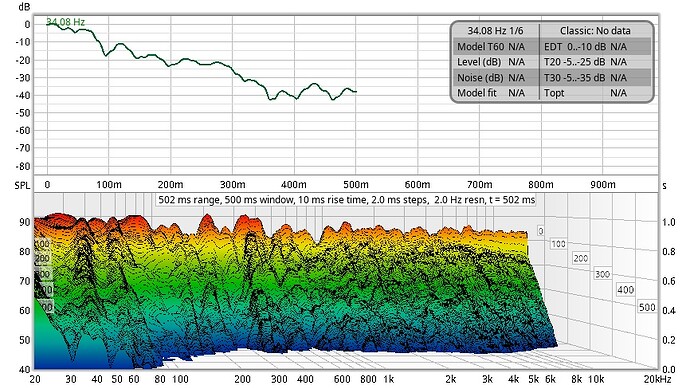Screen dimensions: 690x388
Task: Click the Level (dB) row in legend
Action: coord(495,62)
